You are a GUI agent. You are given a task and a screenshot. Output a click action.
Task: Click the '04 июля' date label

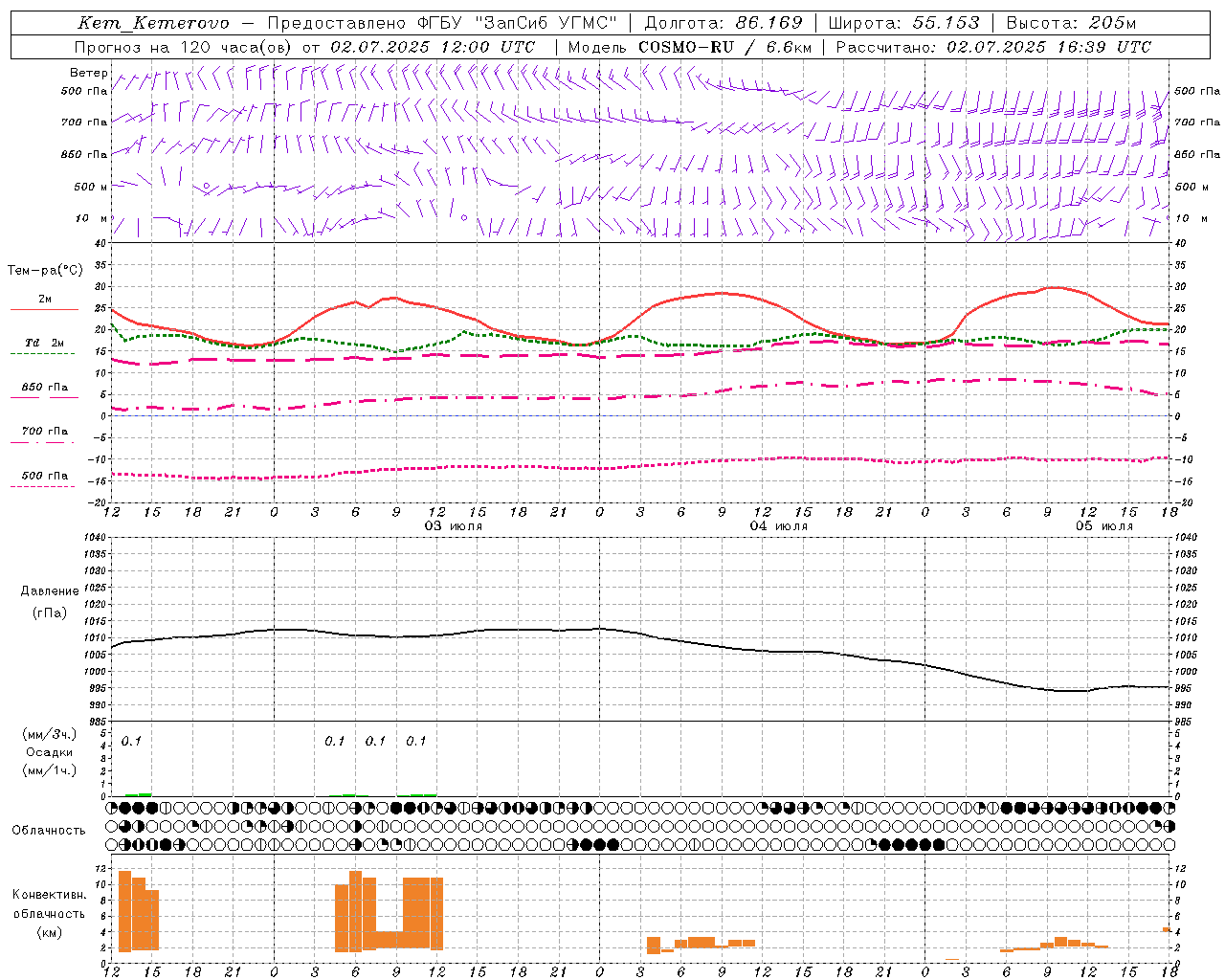[x=779, y=526]
